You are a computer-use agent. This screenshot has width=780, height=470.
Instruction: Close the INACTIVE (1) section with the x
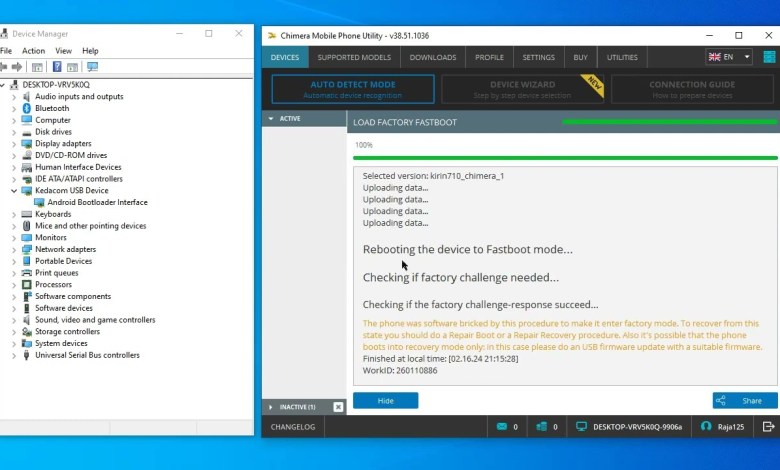tap(338, 407)
